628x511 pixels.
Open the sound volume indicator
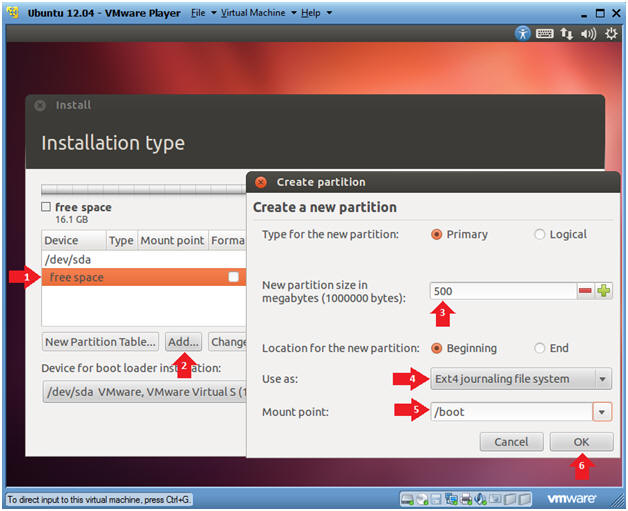coord(588,34)
